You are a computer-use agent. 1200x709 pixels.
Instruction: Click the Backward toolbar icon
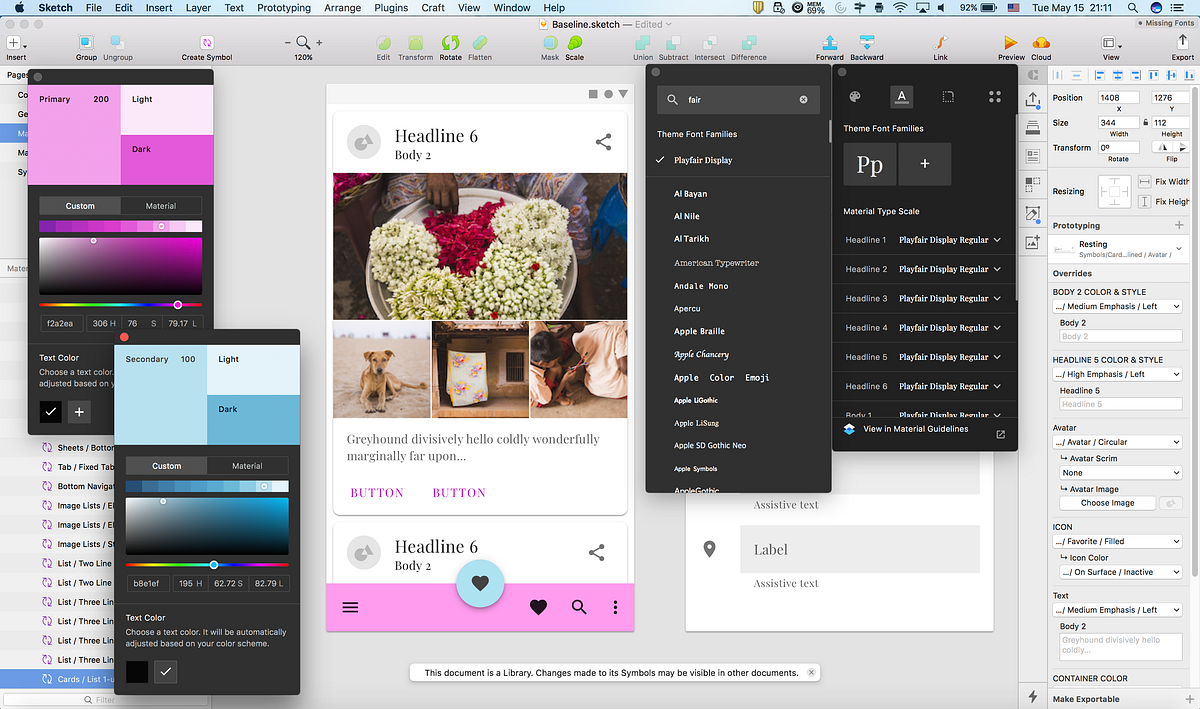(x=867, y=43)
